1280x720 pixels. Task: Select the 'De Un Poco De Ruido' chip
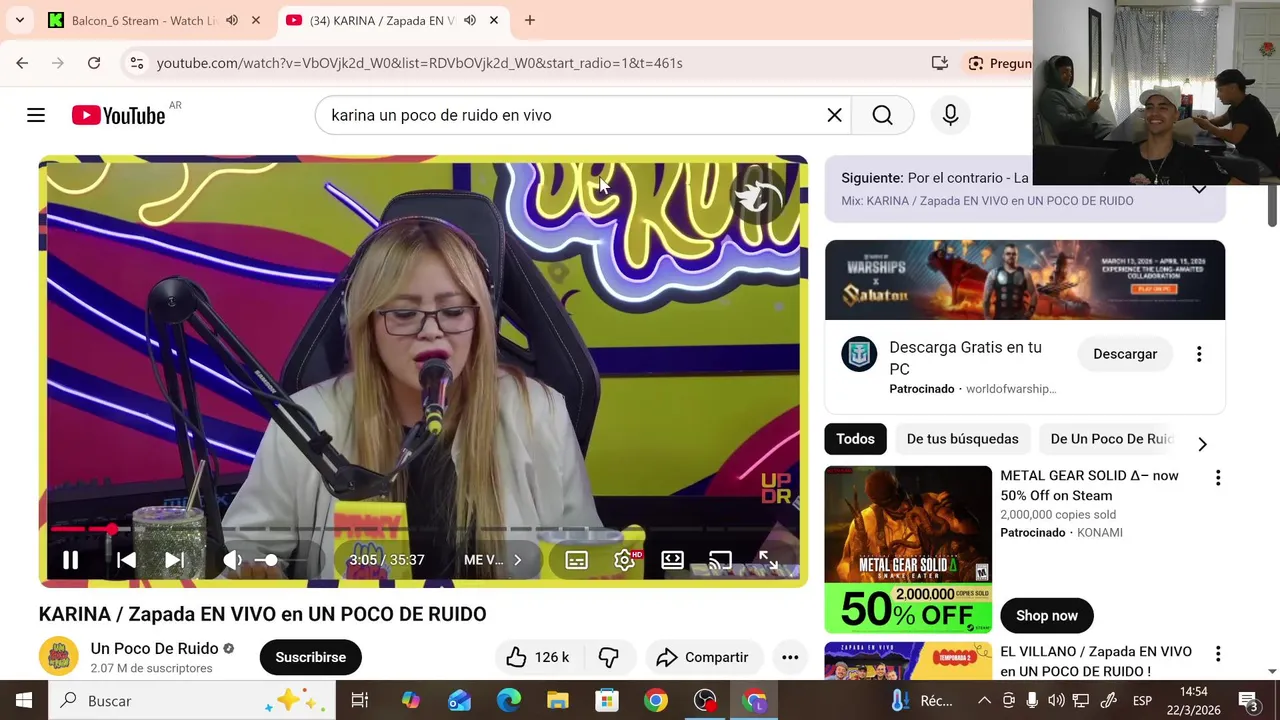[1111, 439]
